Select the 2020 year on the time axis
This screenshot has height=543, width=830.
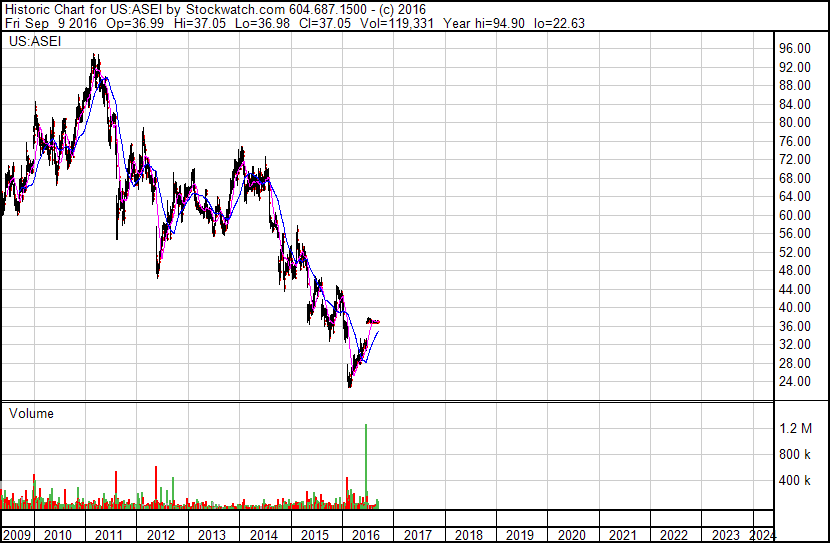[572, 535]
